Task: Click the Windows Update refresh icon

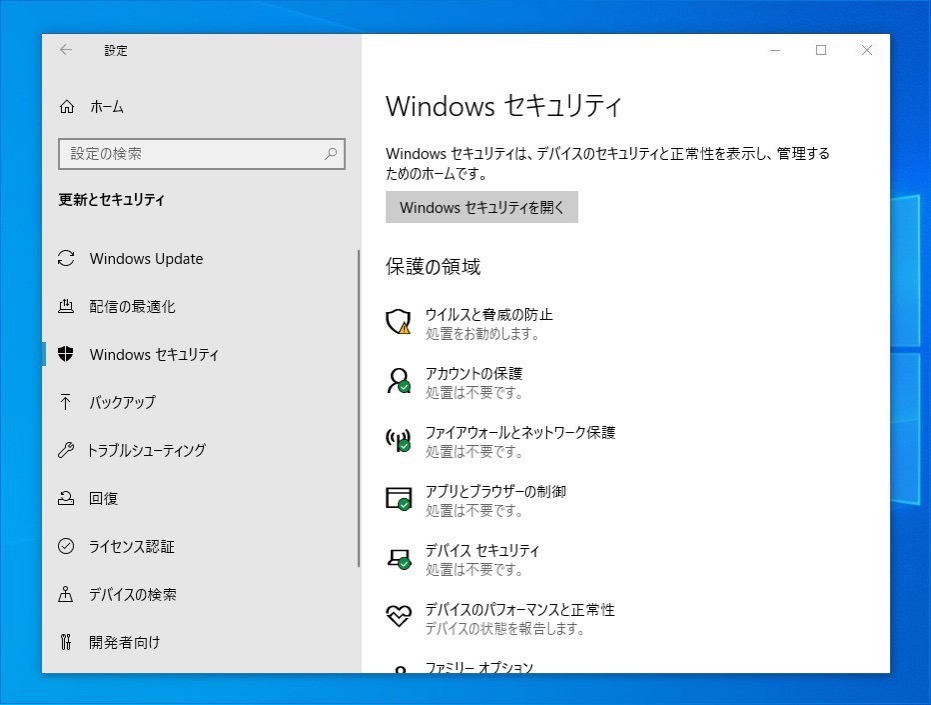Action: [x=66, y=258]
